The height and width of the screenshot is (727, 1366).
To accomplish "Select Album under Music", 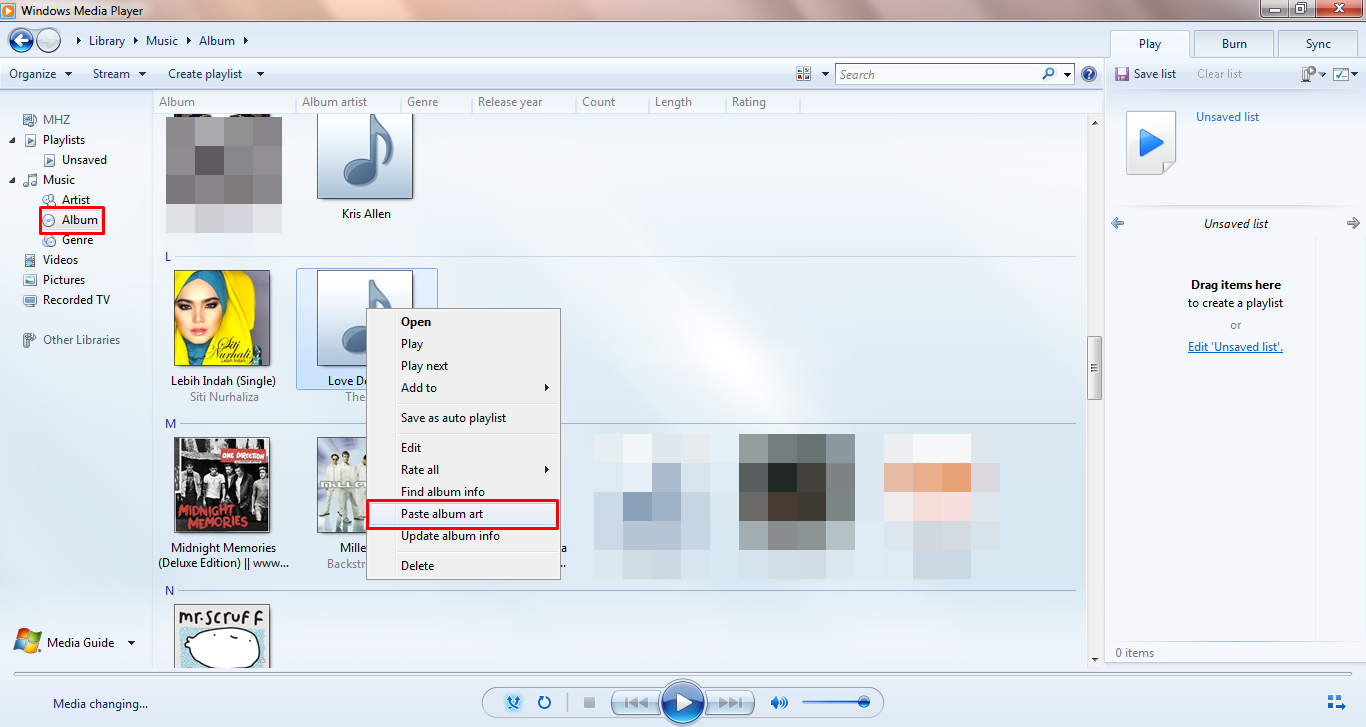I will coord(80,220).
